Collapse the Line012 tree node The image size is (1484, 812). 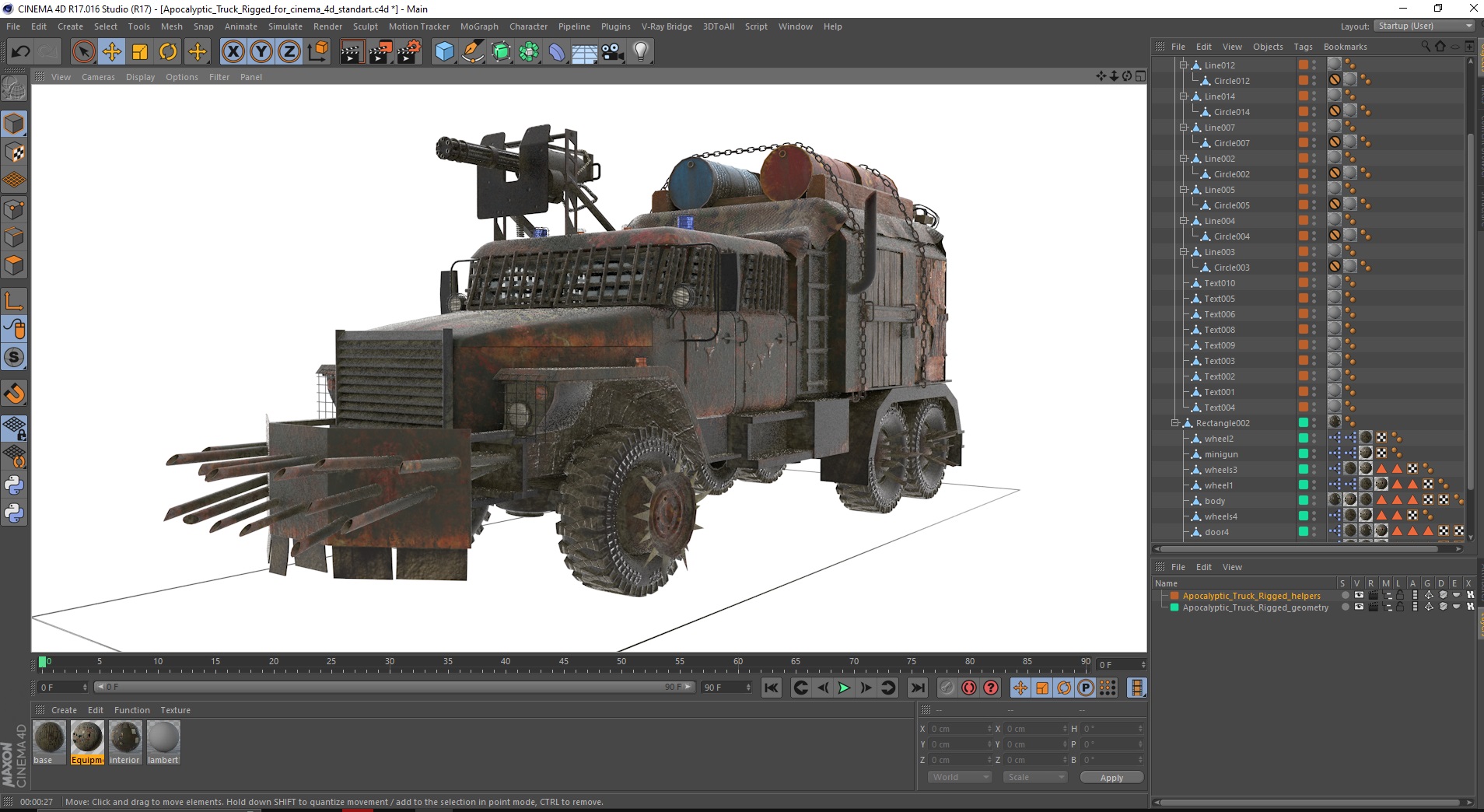pos(1184,65)
